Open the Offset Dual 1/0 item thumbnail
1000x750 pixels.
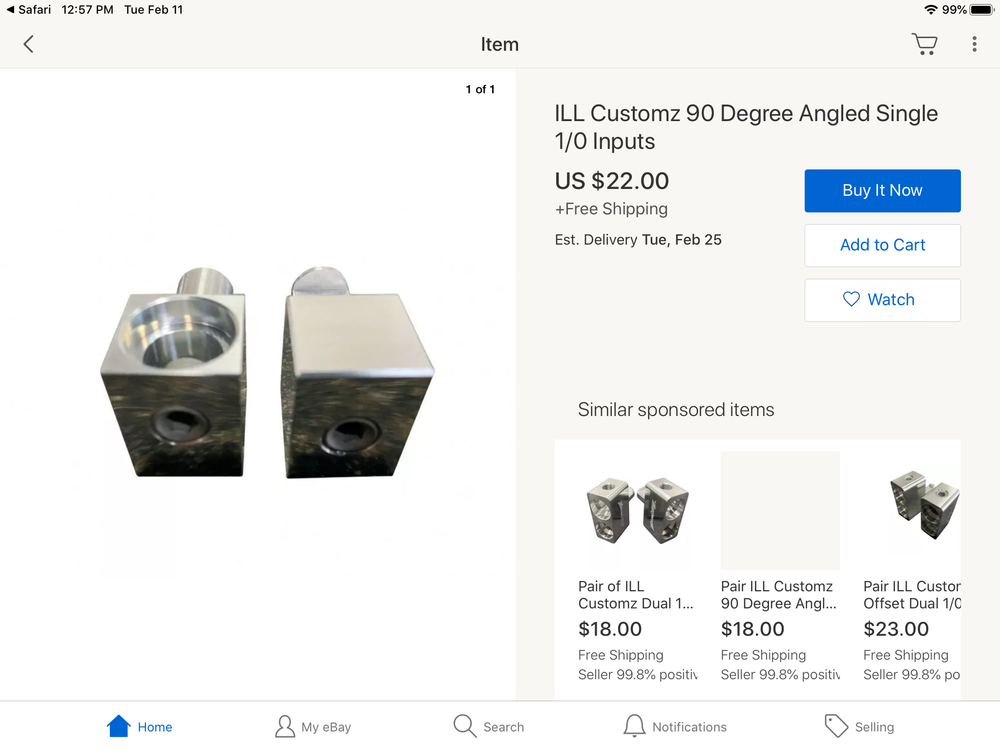click(x=924, y=505)
